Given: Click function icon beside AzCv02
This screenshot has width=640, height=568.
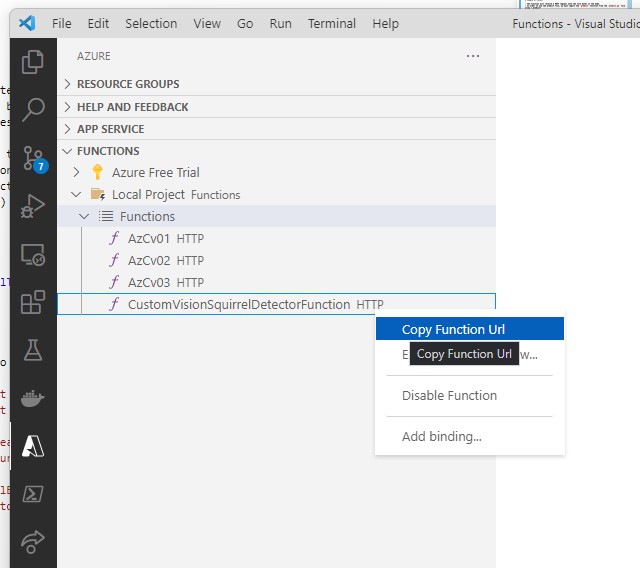Looking at the screenshot, I should click(x=114, y=260).
